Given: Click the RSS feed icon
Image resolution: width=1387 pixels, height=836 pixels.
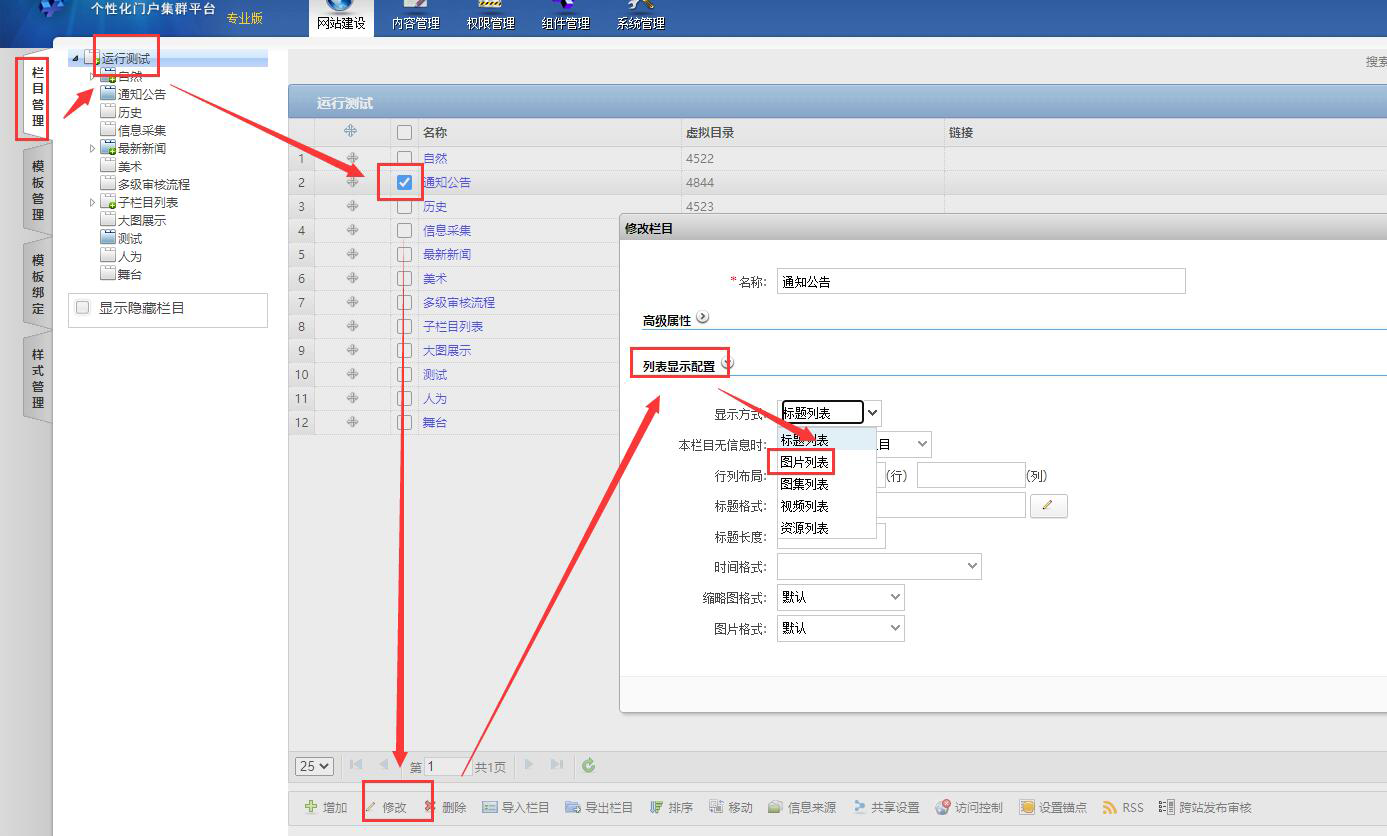Looking at the screenshot, I should [x=1110, y=807].
